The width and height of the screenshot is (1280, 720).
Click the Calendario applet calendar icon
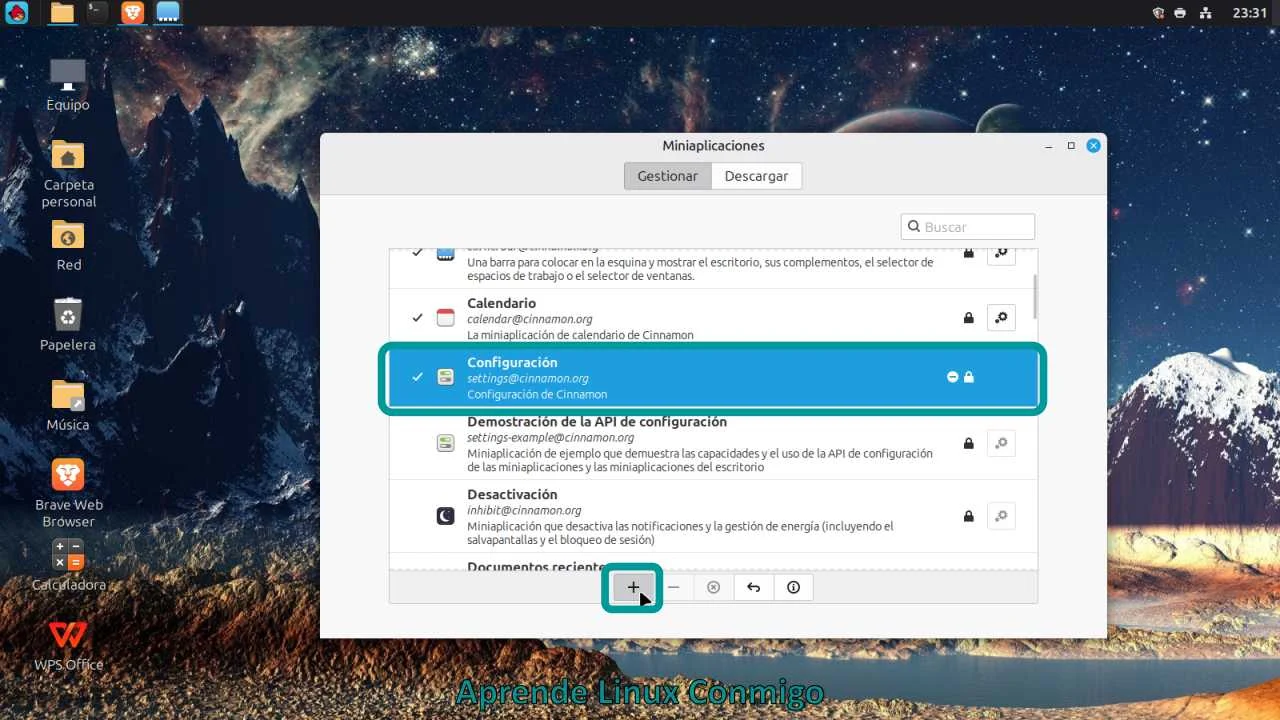(x=446, y=318)
